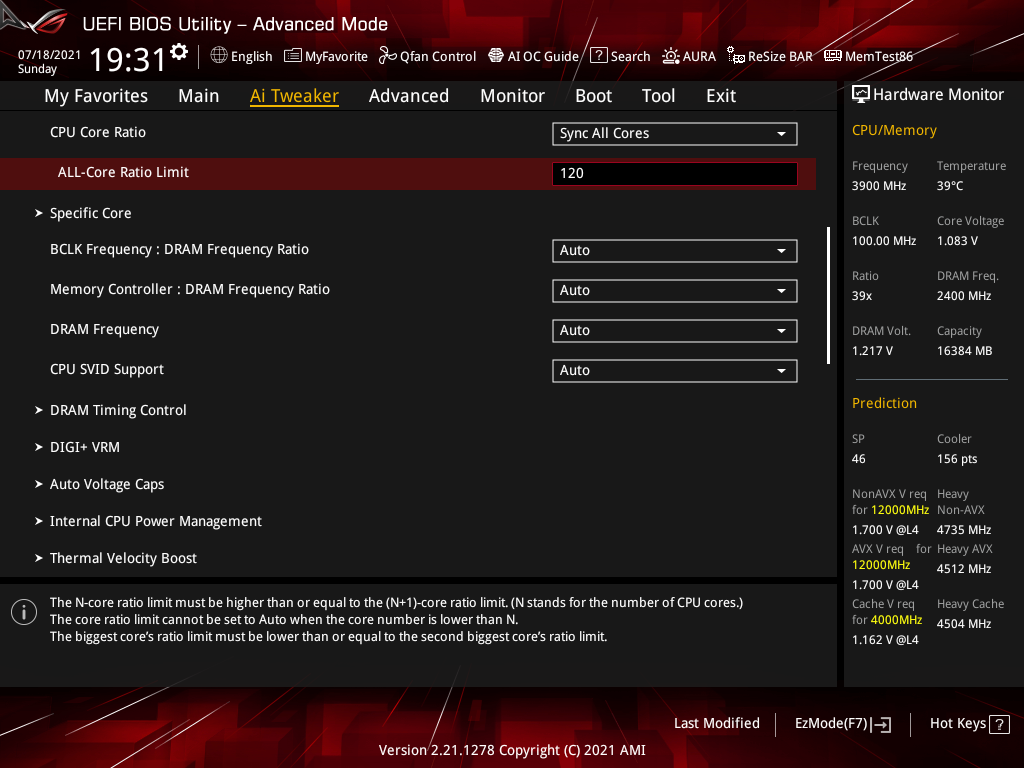Switch to EzMode with F7 button
Image resolution: width=1024 pixels, height=768 pixels.
tap(842, 723)
